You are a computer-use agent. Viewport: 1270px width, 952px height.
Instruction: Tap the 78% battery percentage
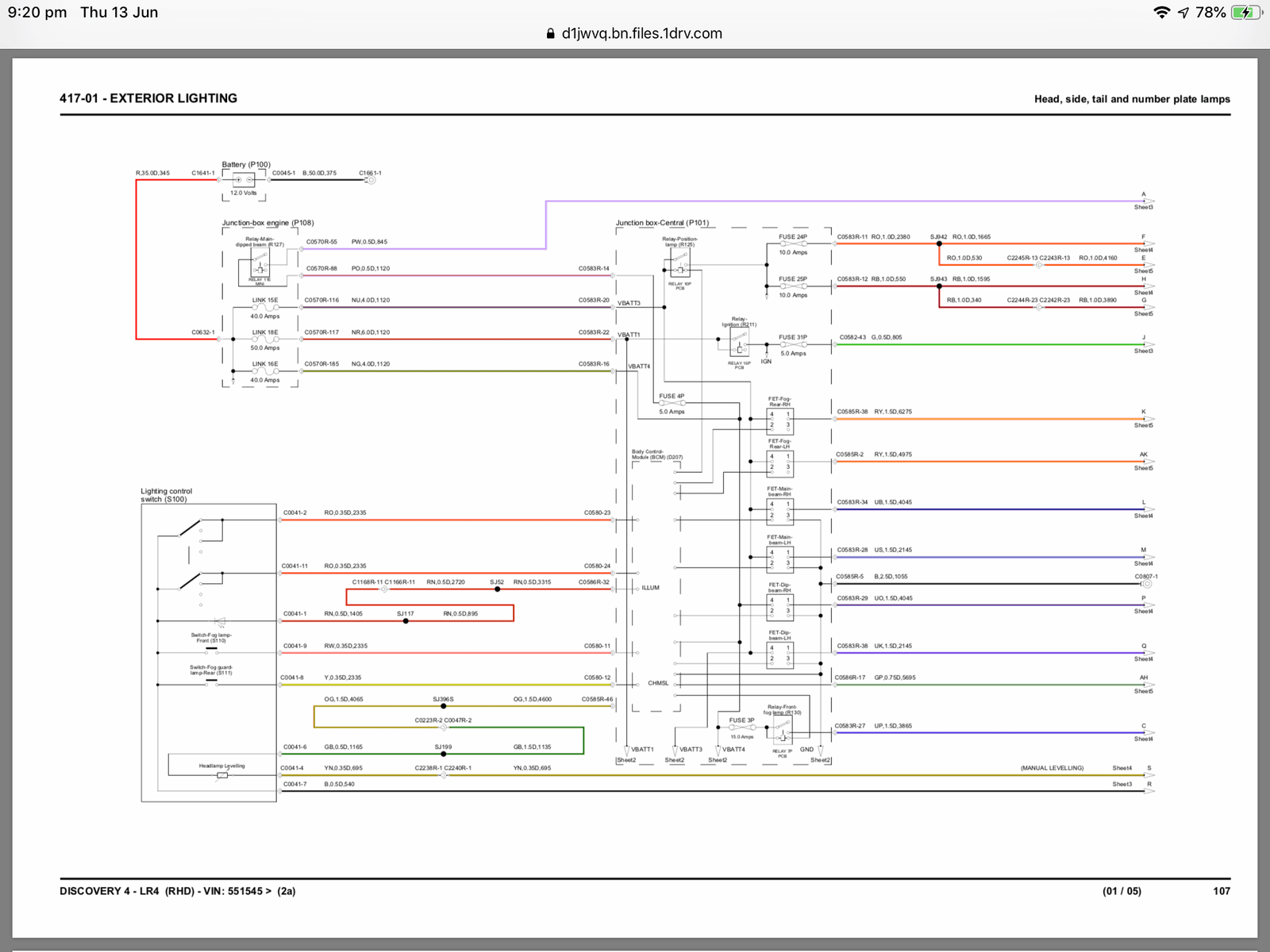coord(1210,13)
